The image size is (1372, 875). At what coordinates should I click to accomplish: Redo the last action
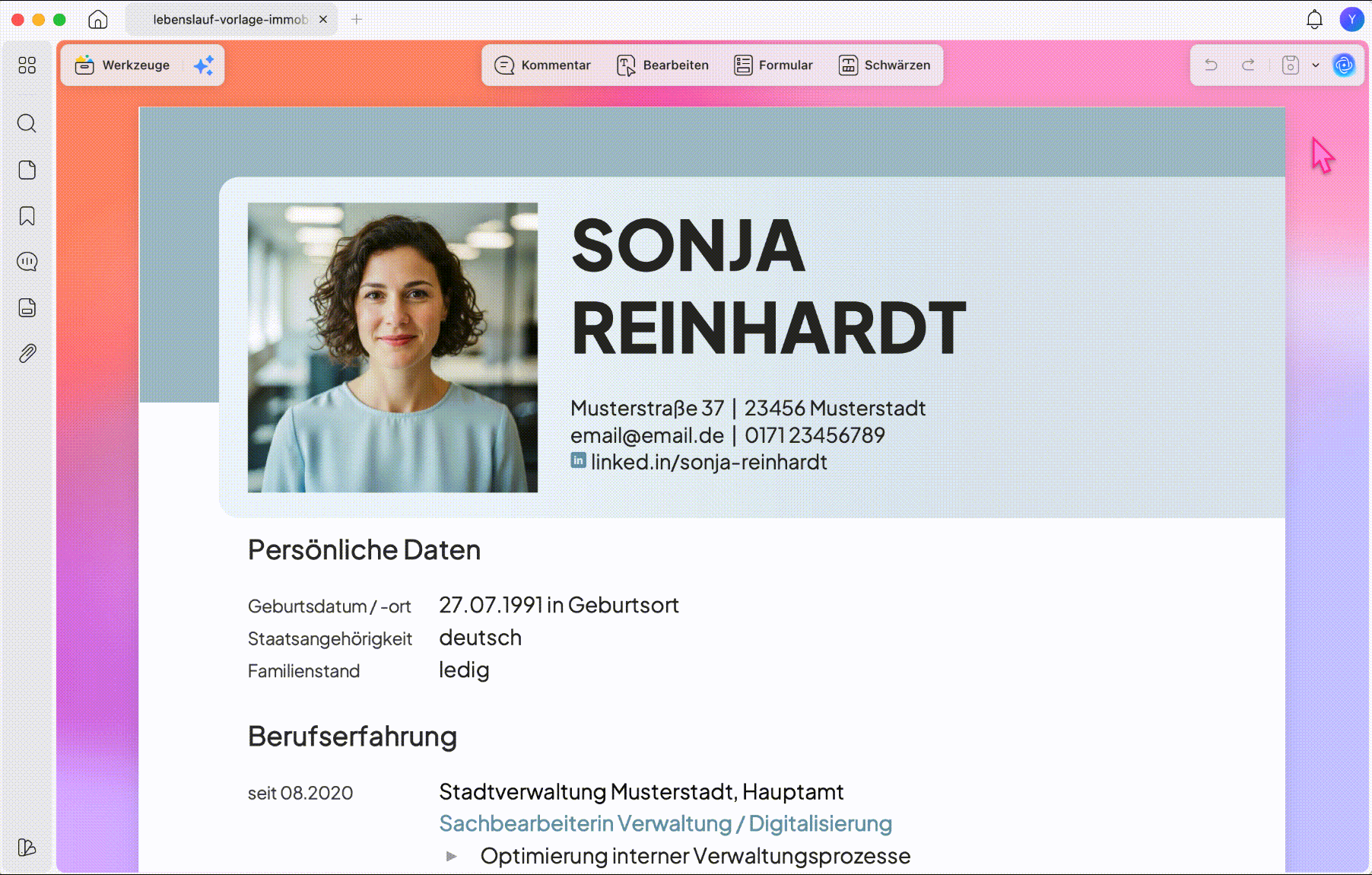point(1248,65)
